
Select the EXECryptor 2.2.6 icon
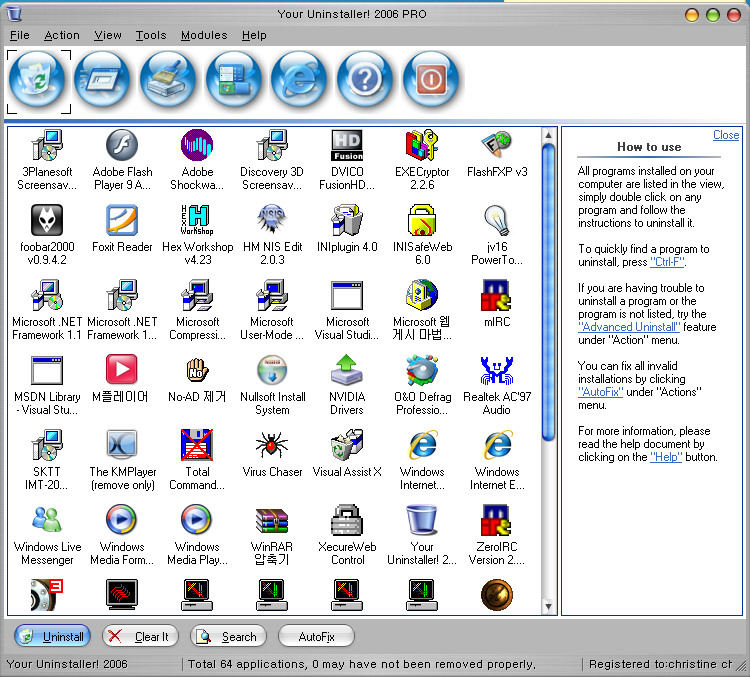422,145
